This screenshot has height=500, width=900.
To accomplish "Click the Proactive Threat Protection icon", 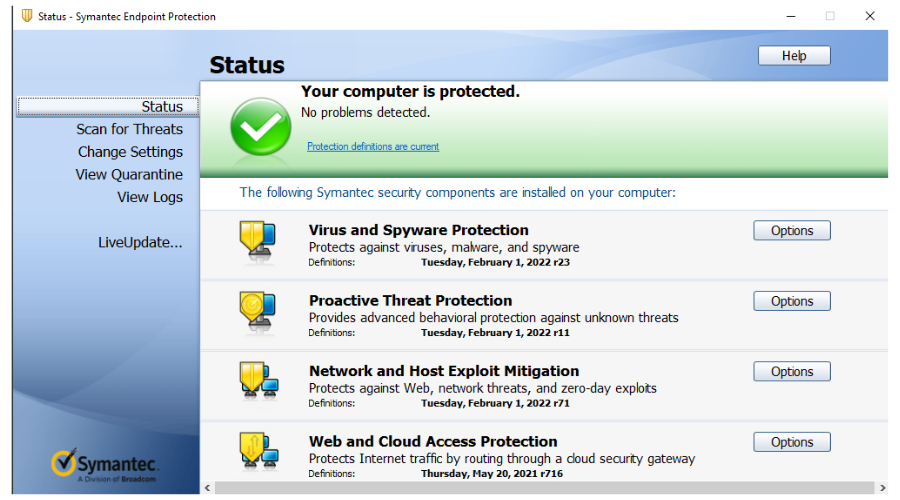I will tap(258, 312).
